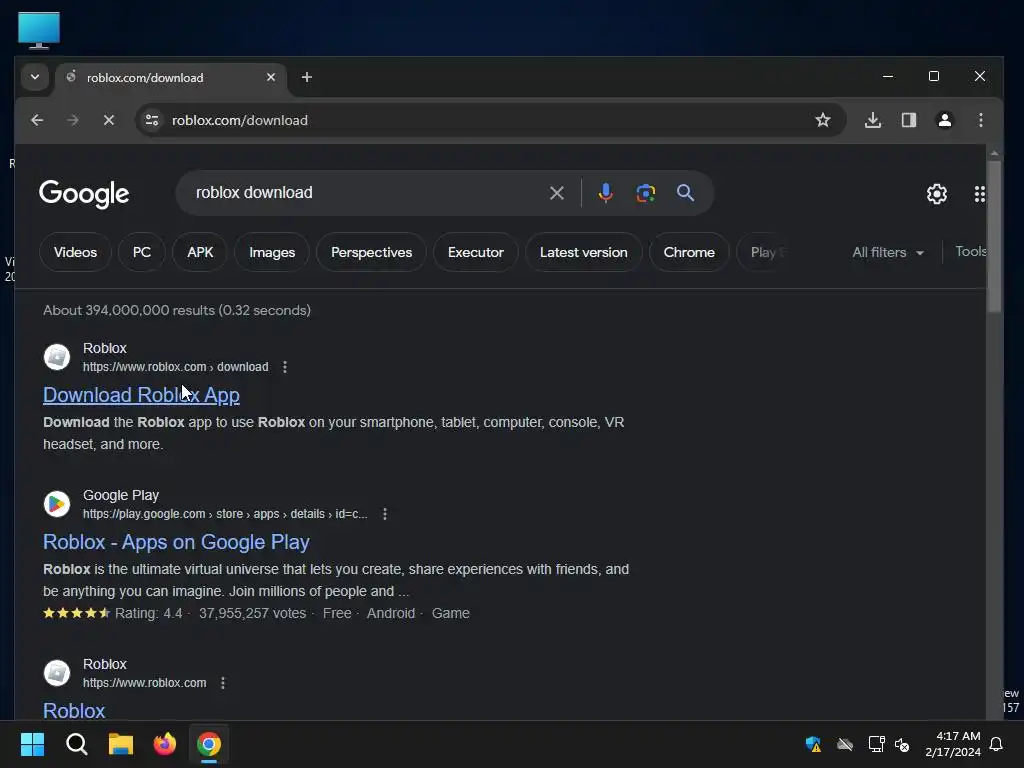Click the Google Play favicon

[x=57, y=504]
